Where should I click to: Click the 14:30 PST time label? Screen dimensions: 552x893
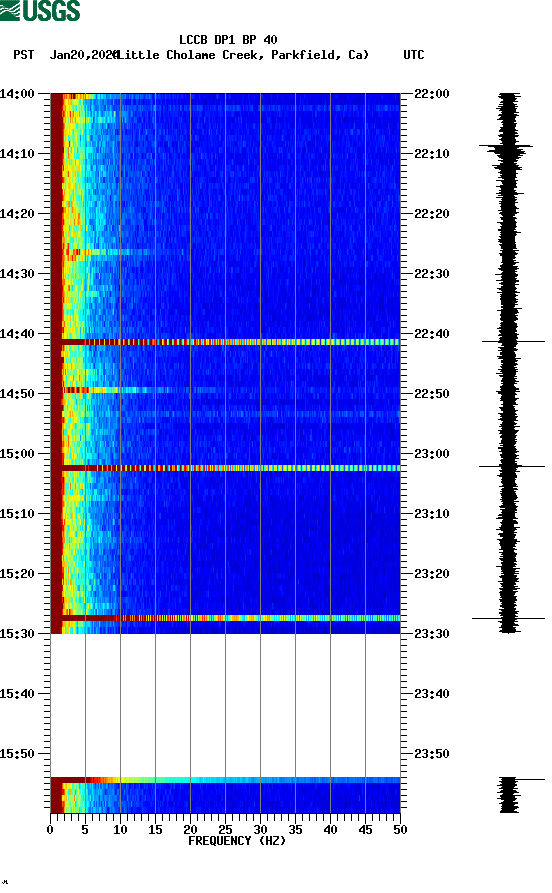(17, 273)
